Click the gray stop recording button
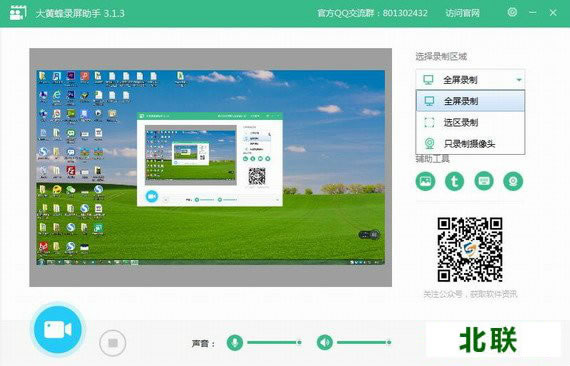570x366 pixels. click(113, 343)
